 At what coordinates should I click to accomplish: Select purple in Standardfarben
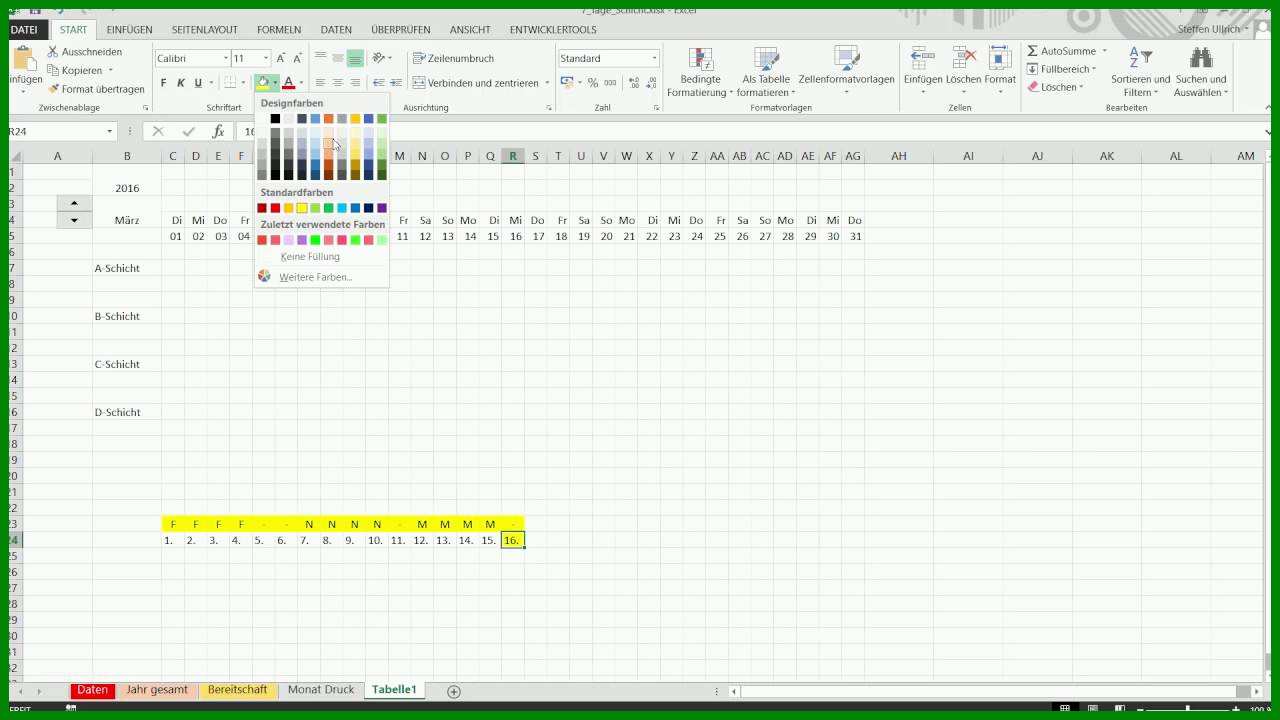pyautogui.click(x=382, y=208)
